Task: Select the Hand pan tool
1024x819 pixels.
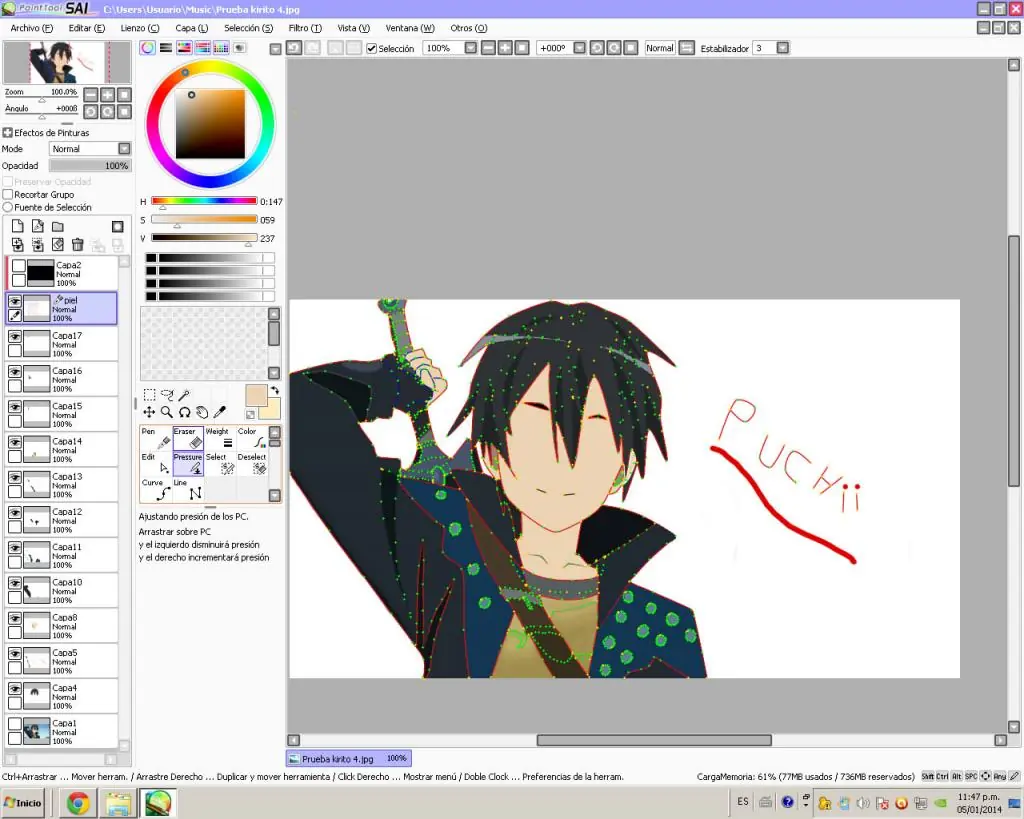Action: click(202, 412)
